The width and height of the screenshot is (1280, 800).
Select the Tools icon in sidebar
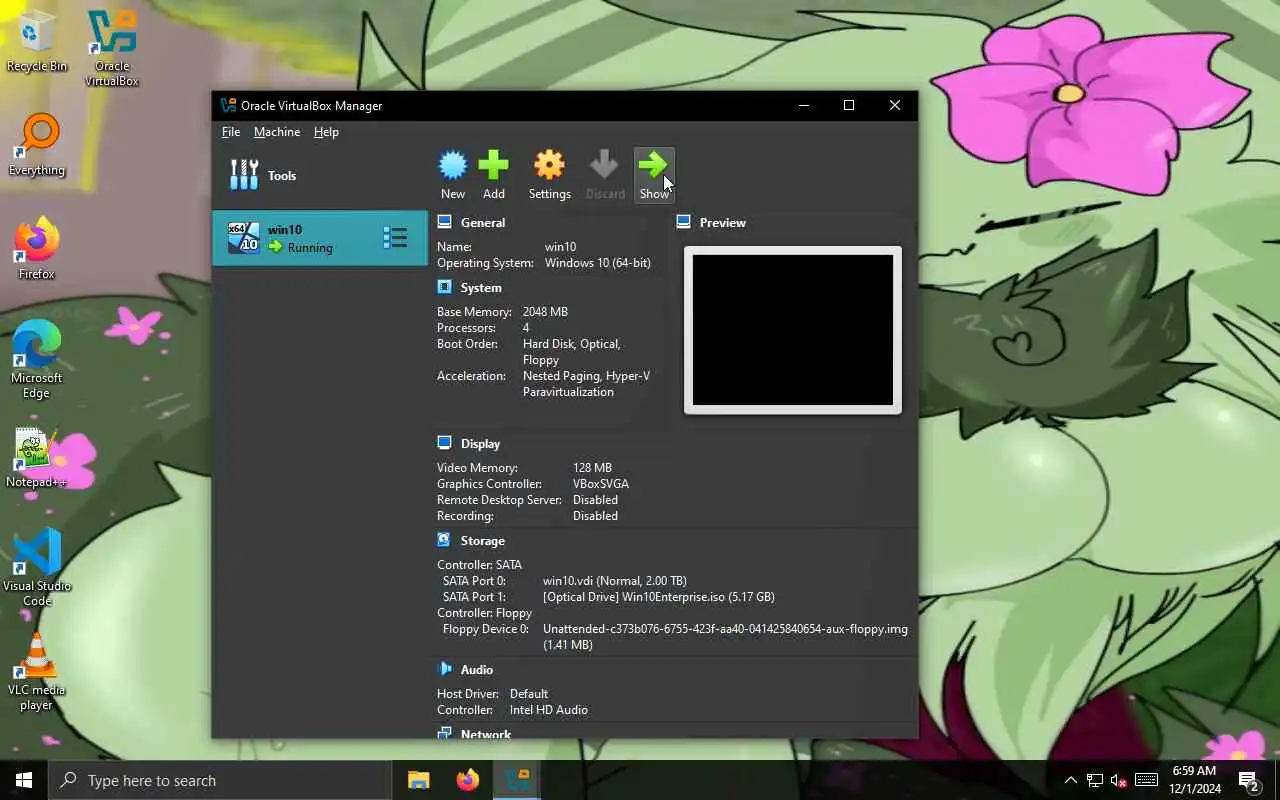[x=244, y=175]
